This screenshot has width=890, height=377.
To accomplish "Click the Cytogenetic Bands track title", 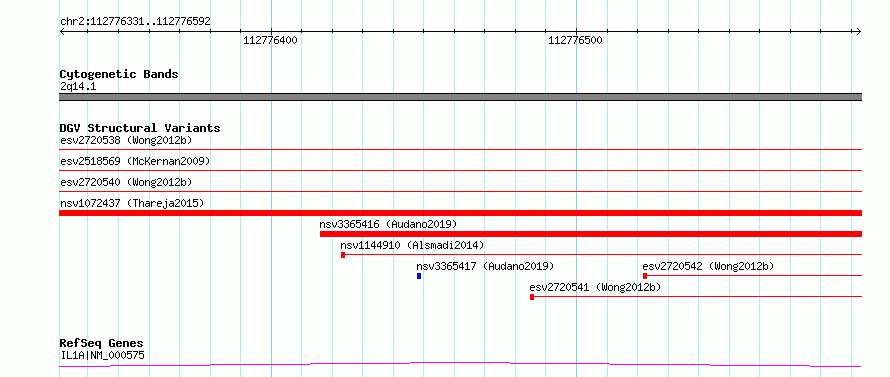I will pos(119,74).
